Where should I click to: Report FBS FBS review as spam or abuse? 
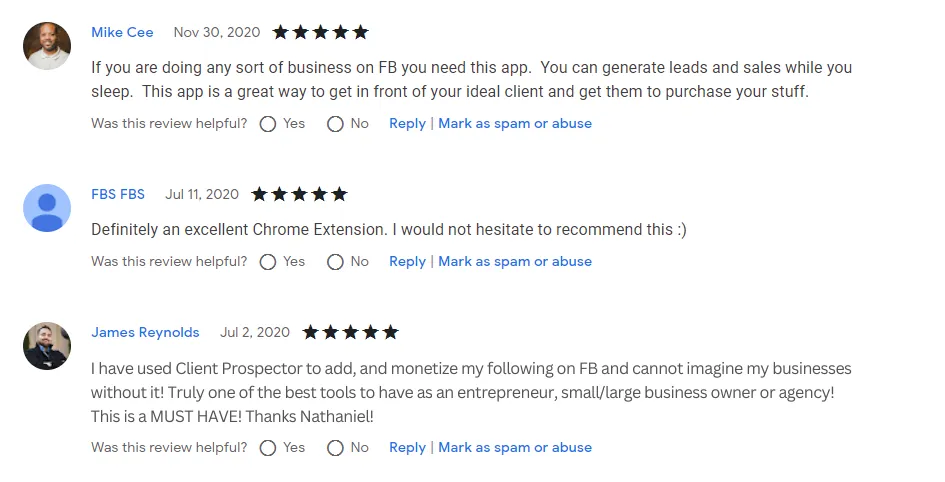point(515,261)
